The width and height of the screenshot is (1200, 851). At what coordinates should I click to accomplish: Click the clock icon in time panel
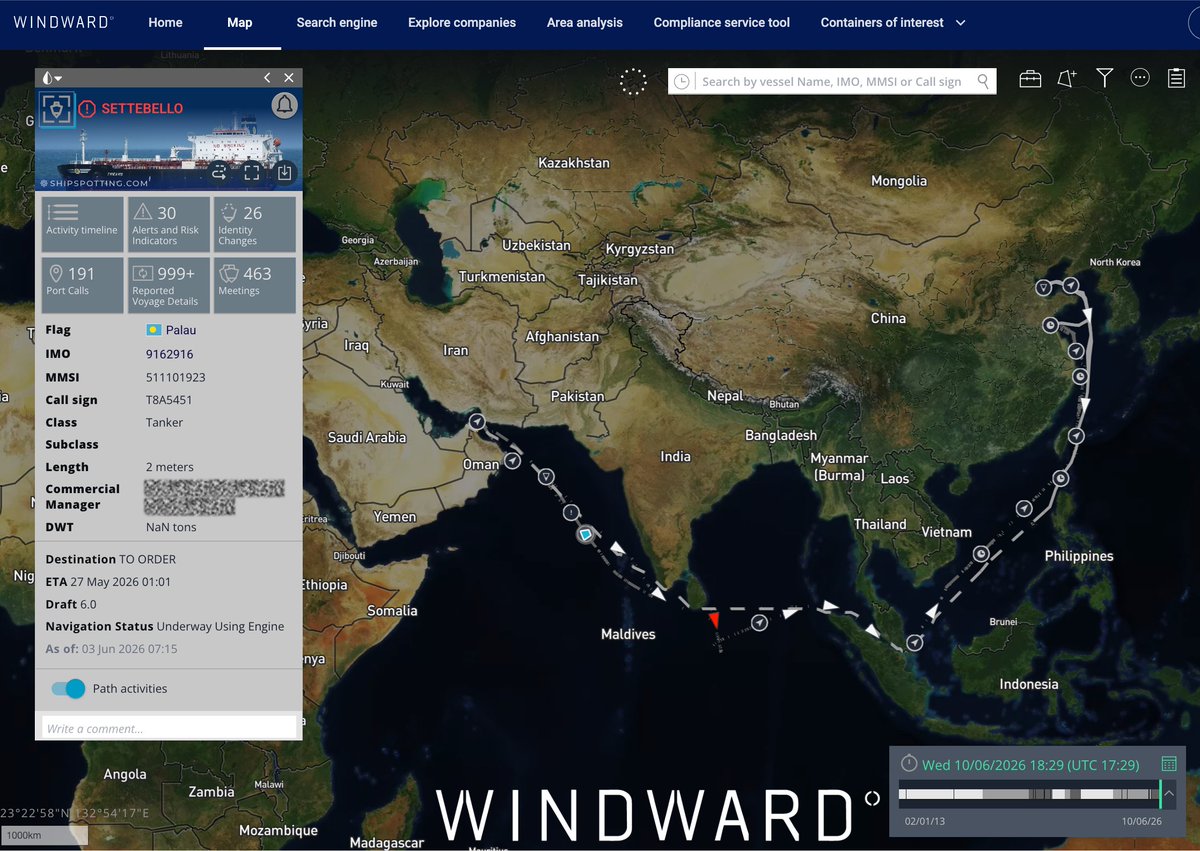pyautogui.click(x=909, y=763)
